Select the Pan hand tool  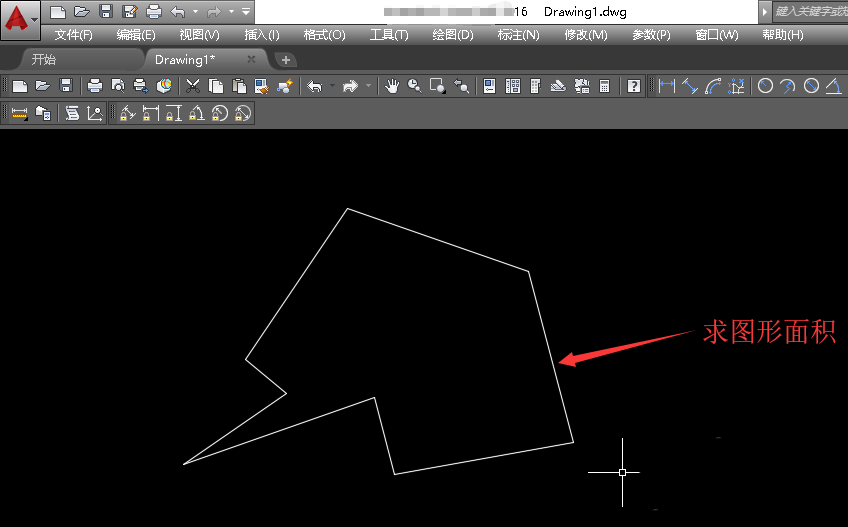(x=392, y=85)
